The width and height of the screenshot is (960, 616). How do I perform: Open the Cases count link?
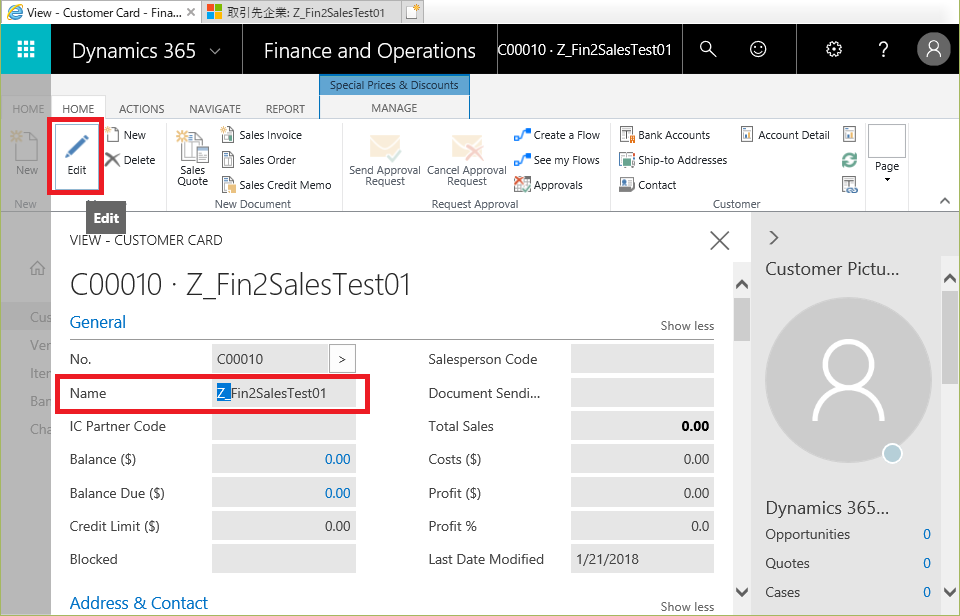coord(926,592)
